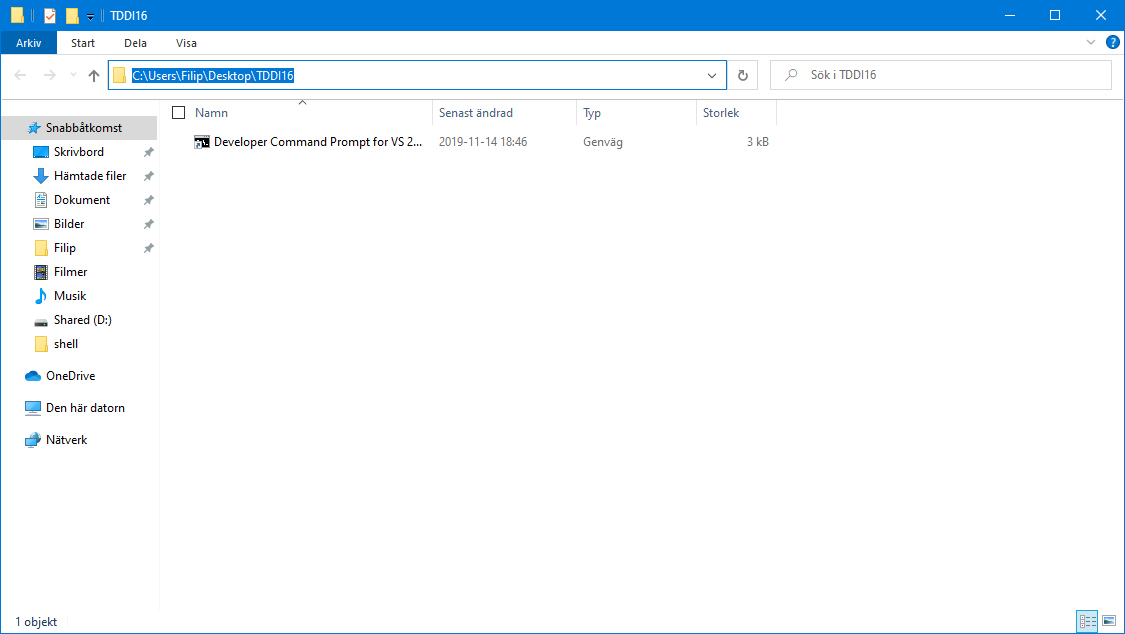Click the search magnifier icon
The image size is (1125, 634).
[791, 75]
